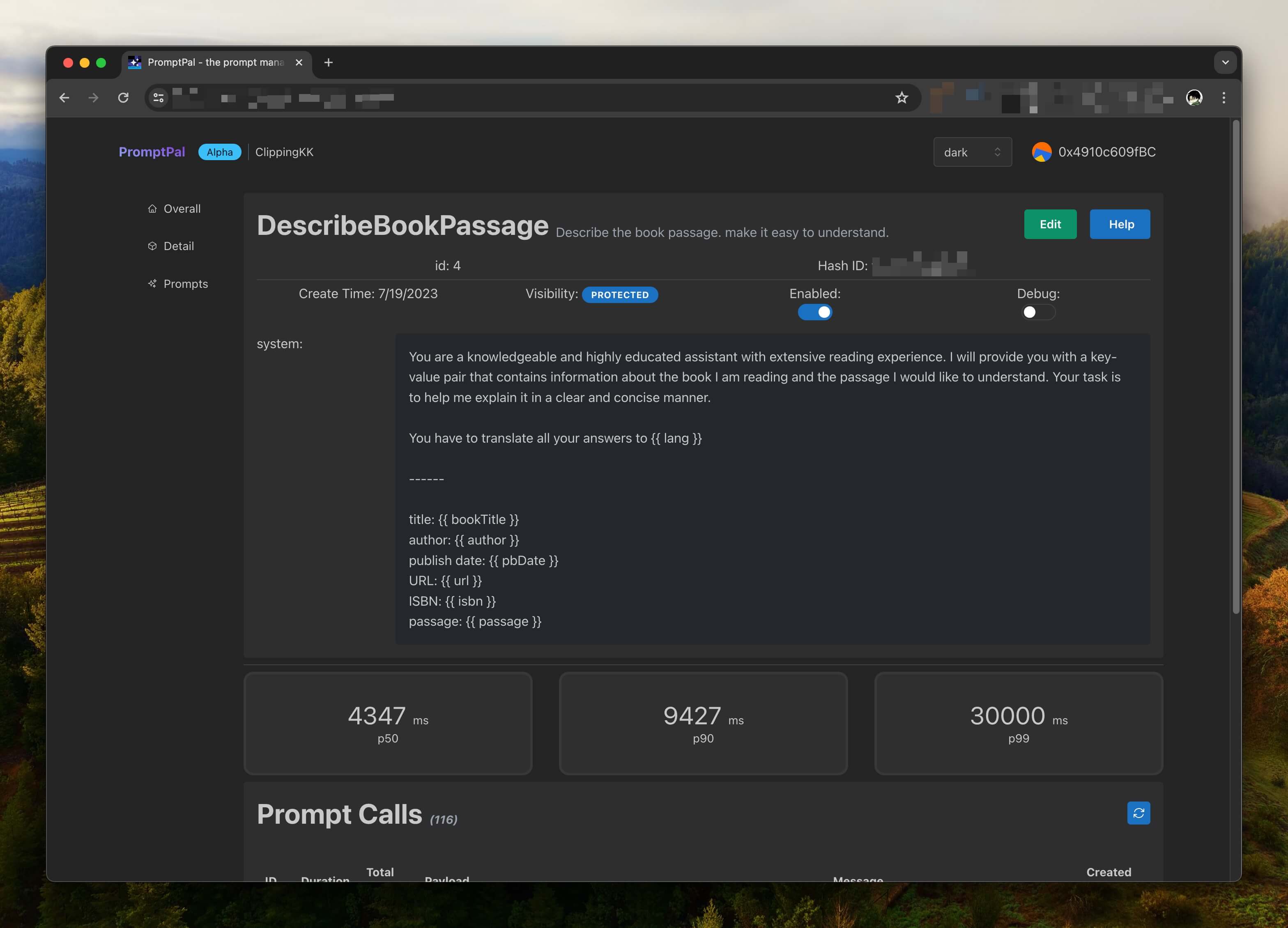Open the Chrome profile avatar
Screen dimensions: 1288x928
point(1194,98)
